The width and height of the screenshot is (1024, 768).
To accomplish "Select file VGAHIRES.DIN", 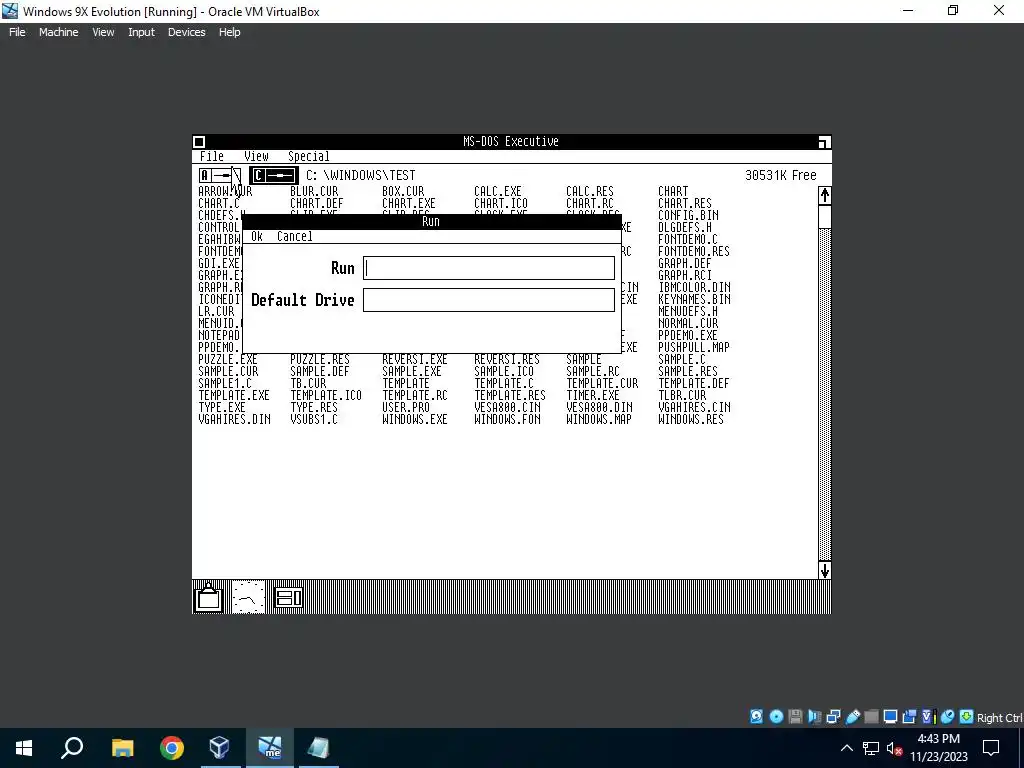I will click(x=234, y=420).
